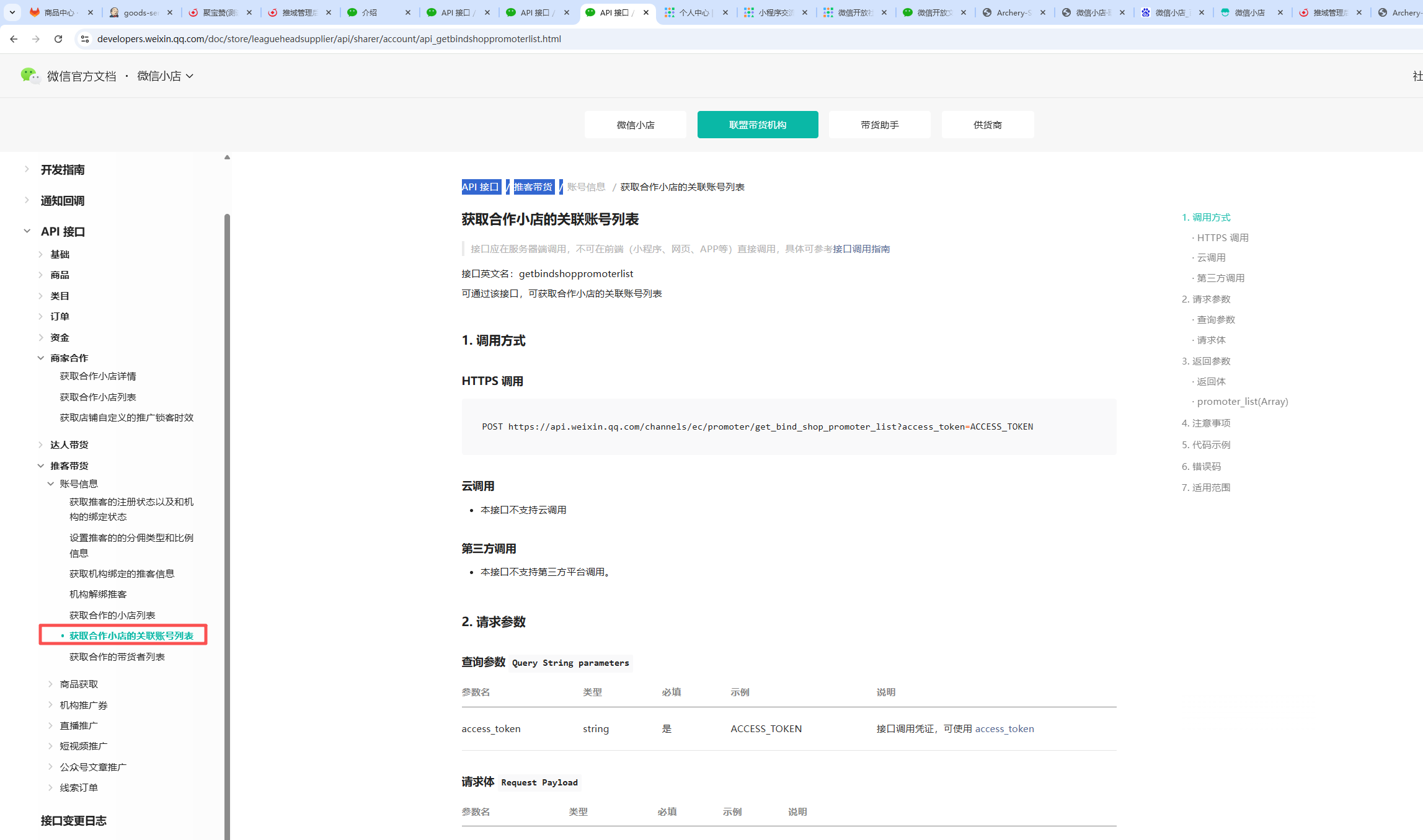Switch to the 带货助手 tab
The width and height of the screenshot is (1423, 840).
pos(879,125)
